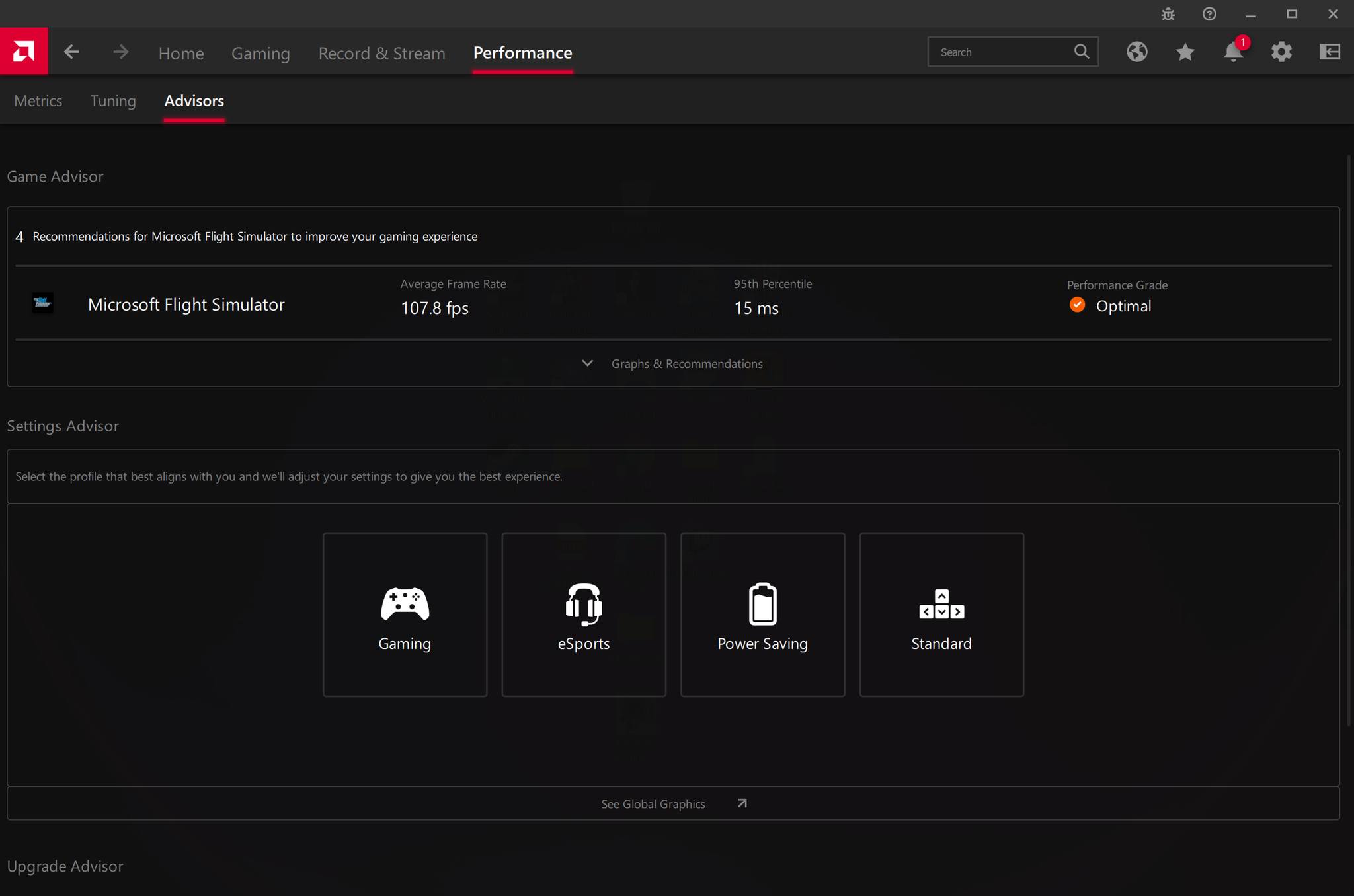1354x896 pixels.
Task: Click the Upgrade Advisor heading
Action: pos(65,866)
